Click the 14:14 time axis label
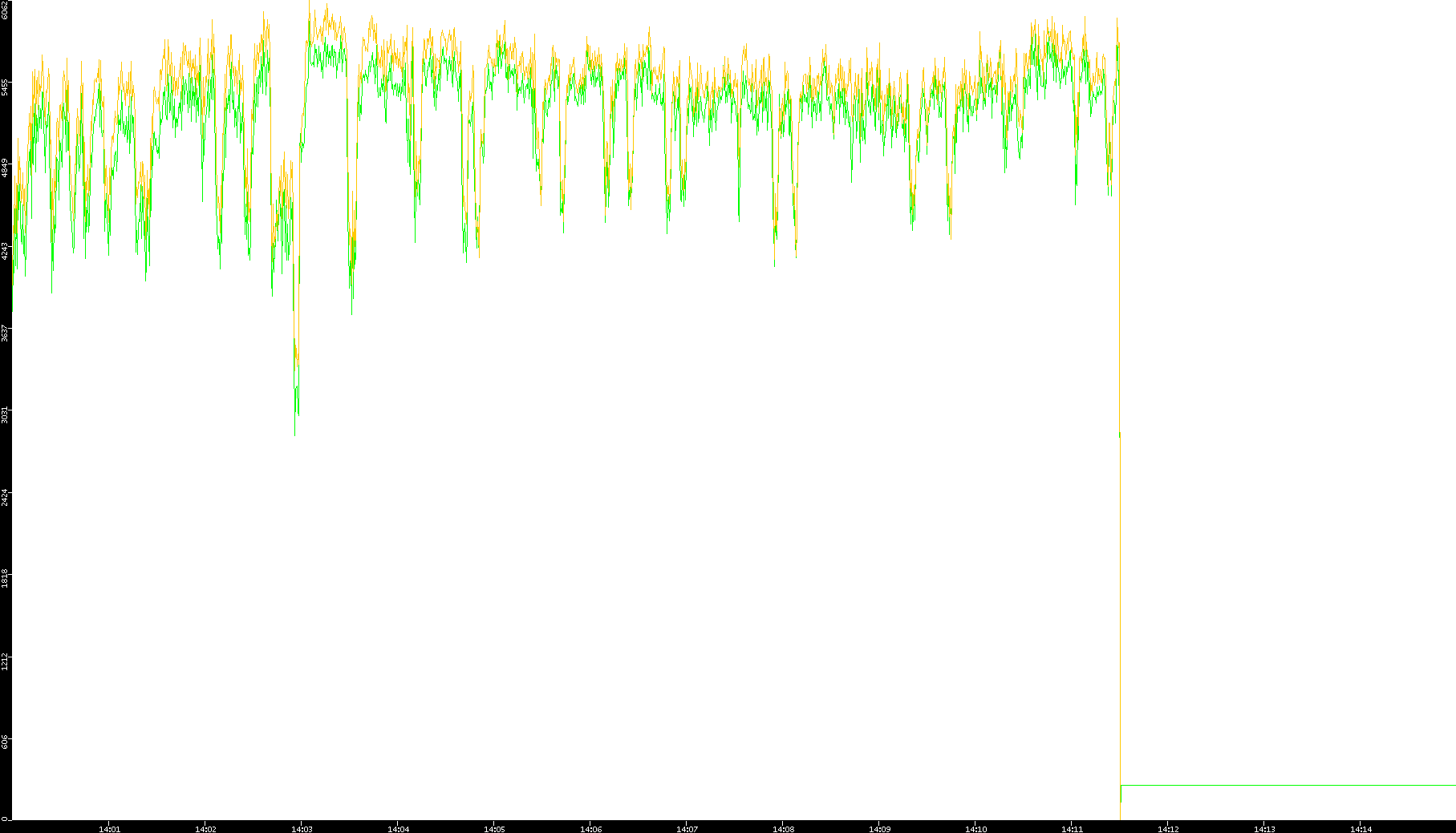This screenshot has width=1456, height=833. tap(1361, 829)
